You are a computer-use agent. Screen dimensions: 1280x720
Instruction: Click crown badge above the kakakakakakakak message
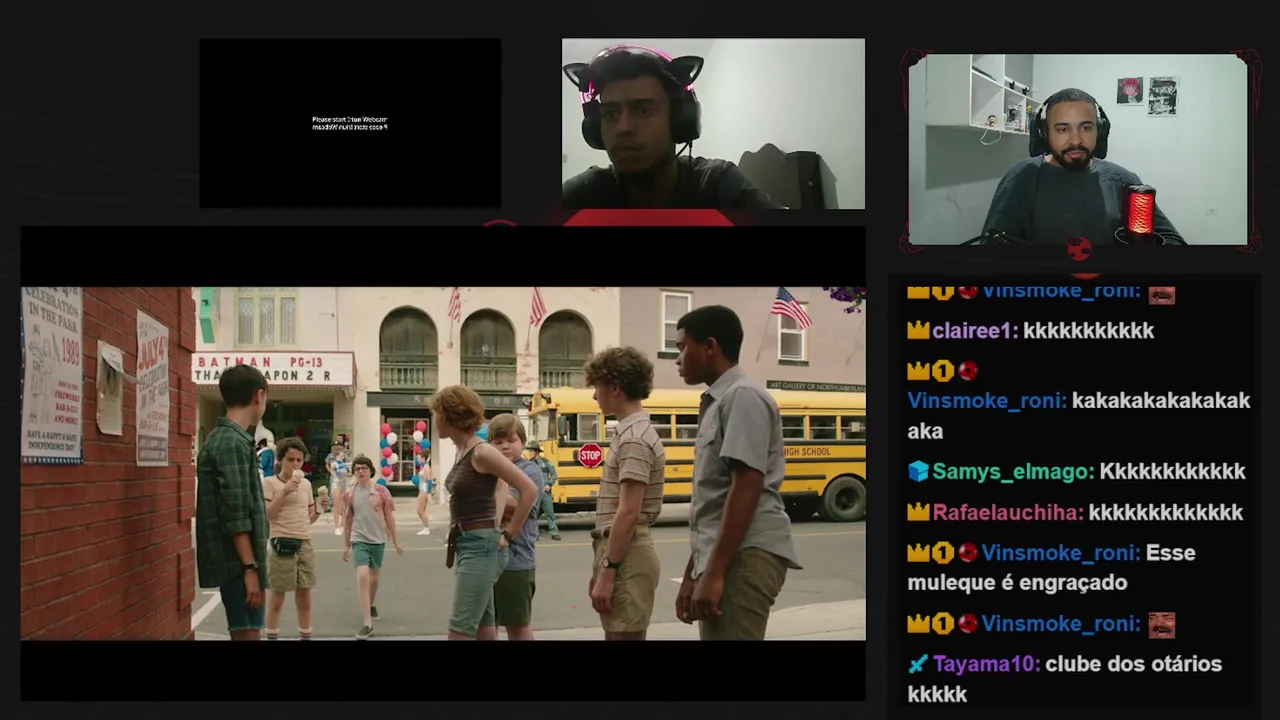(x=919, y=370)
